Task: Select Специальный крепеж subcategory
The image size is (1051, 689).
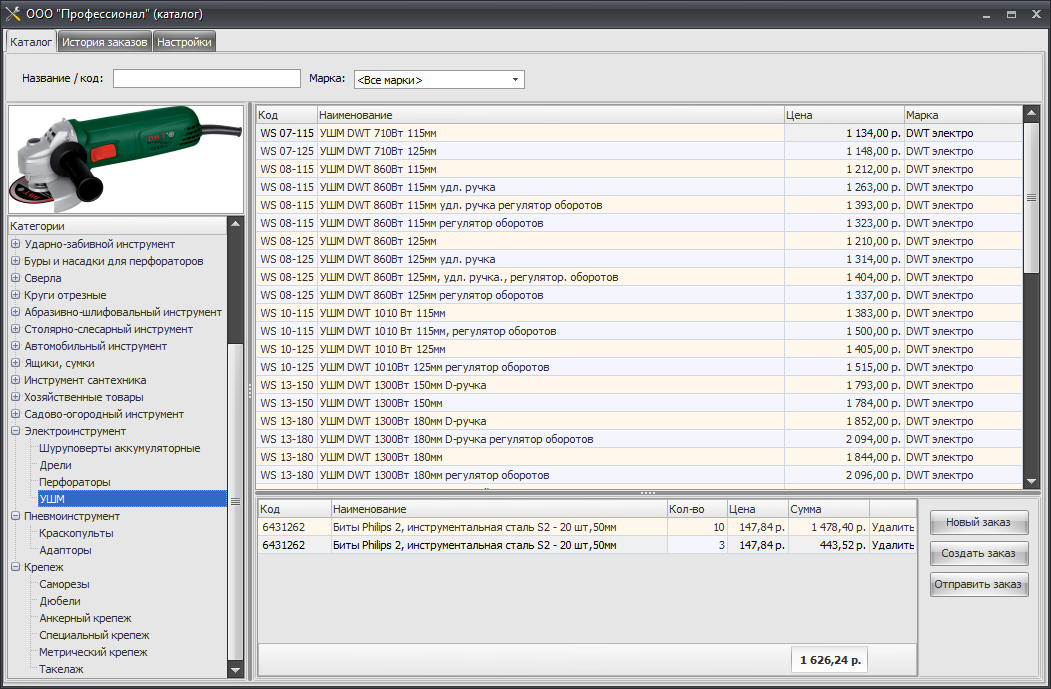Action: point(94,635)
